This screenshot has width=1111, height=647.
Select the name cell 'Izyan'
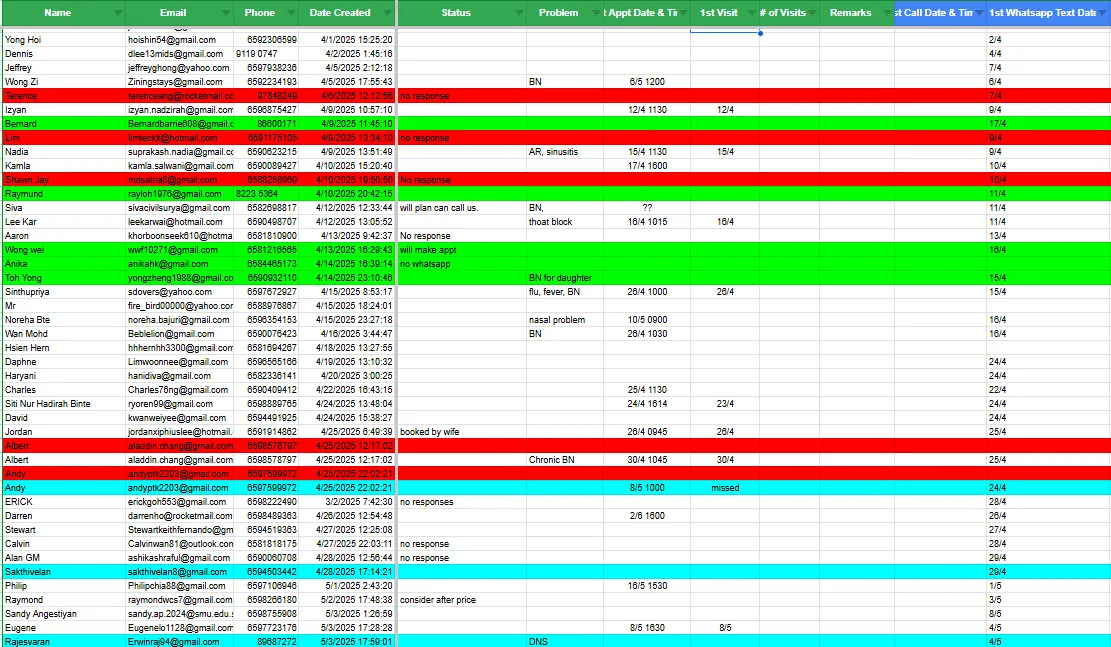[x=64, y=110]
